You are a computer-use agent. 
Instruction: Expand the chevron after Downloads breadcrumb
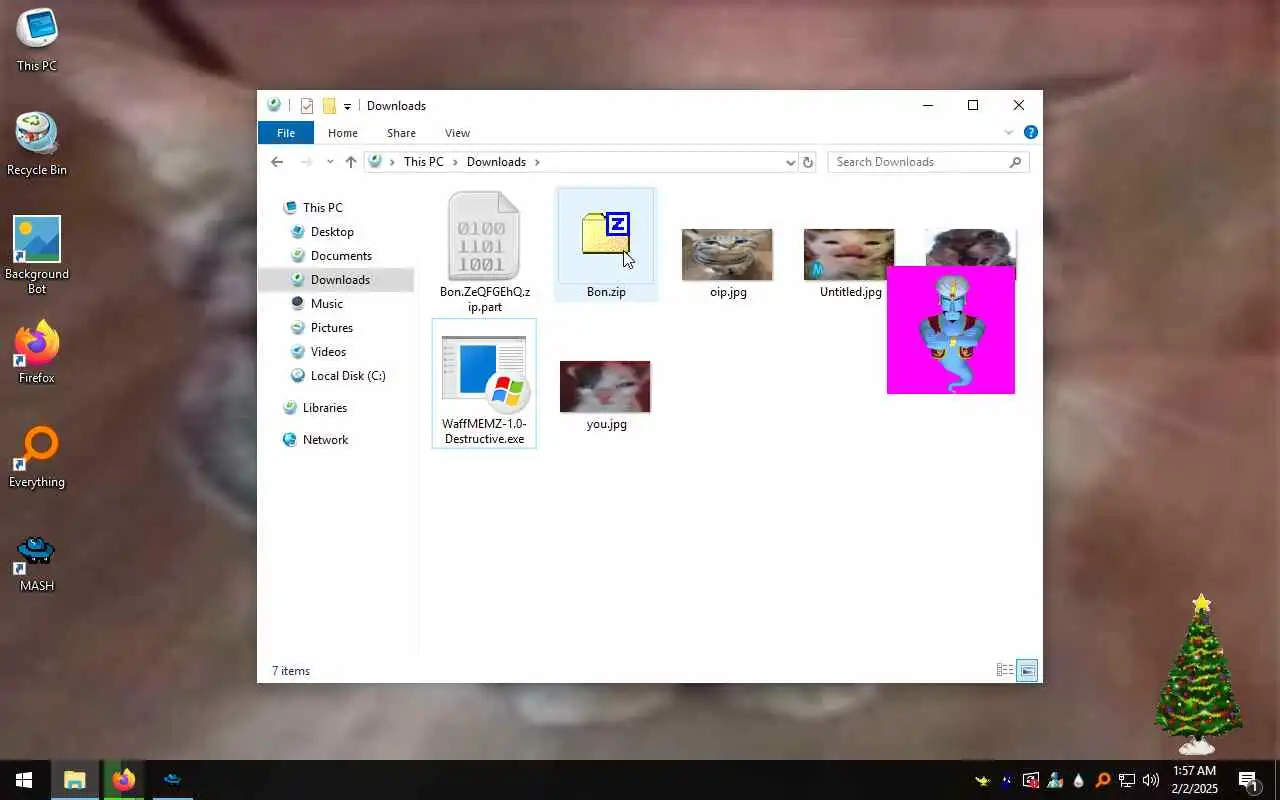click(537, 162)
